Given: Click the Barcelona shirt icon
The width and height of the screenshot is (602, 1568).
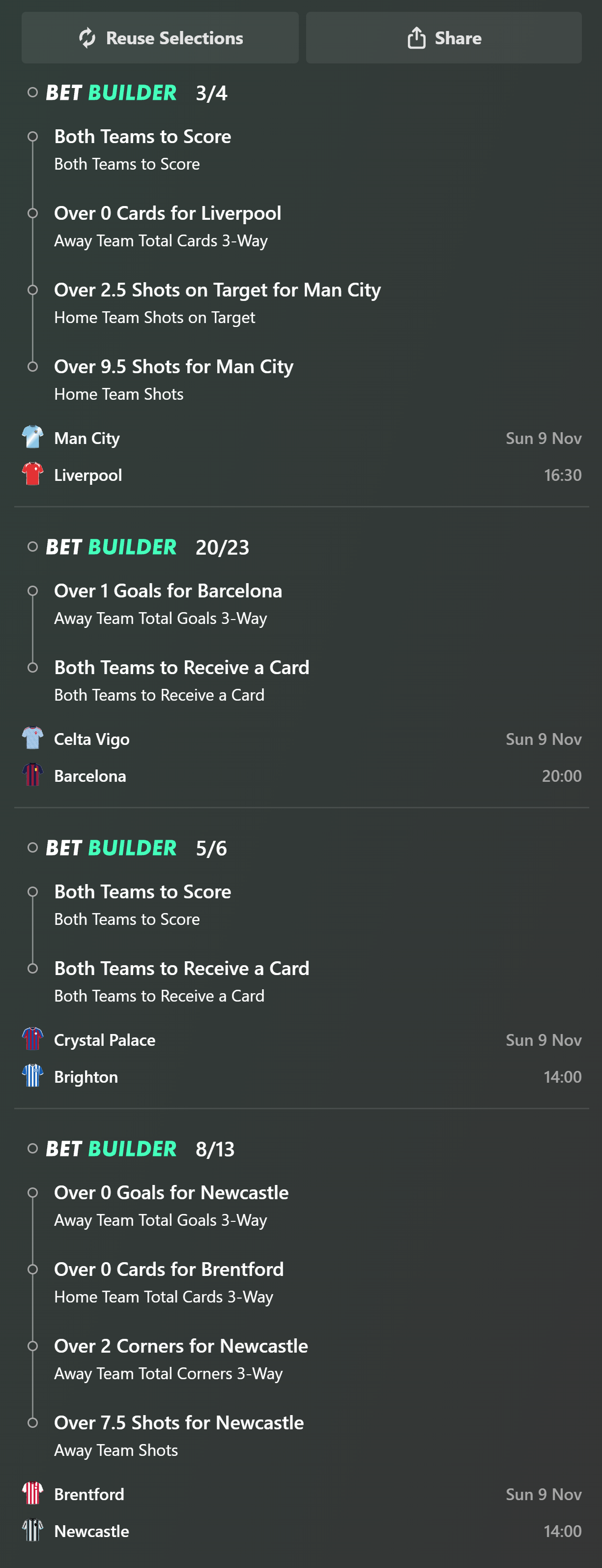Looking at the screenshot, I should coord(33,775).
